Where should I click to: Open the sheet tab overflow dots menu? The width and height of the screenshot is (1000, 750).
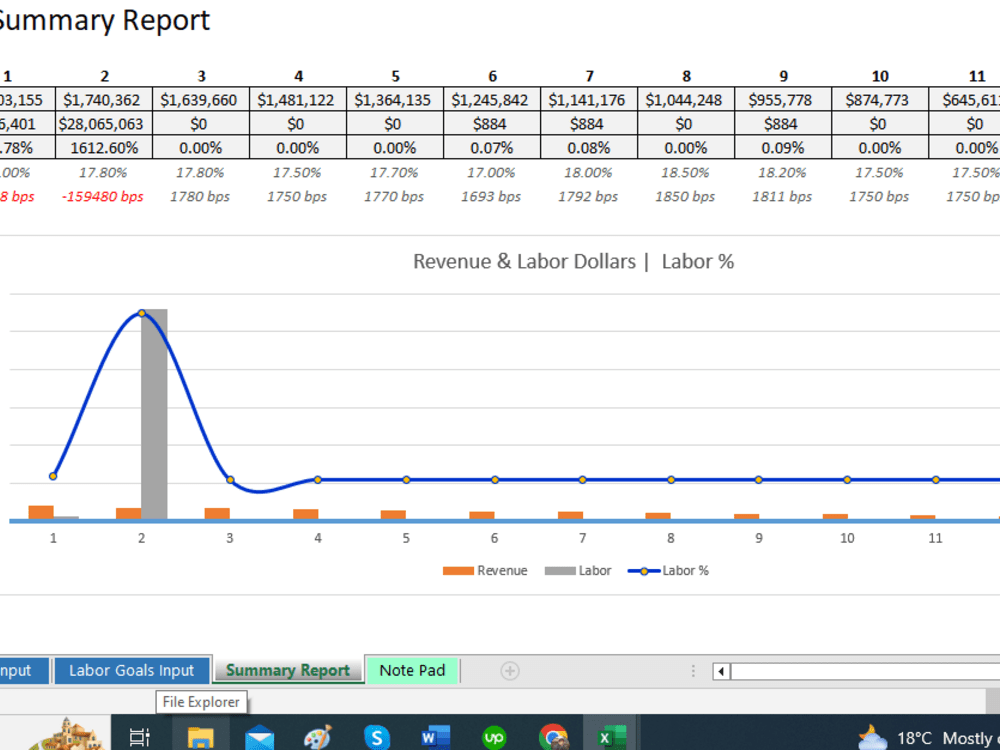(693, 671)
